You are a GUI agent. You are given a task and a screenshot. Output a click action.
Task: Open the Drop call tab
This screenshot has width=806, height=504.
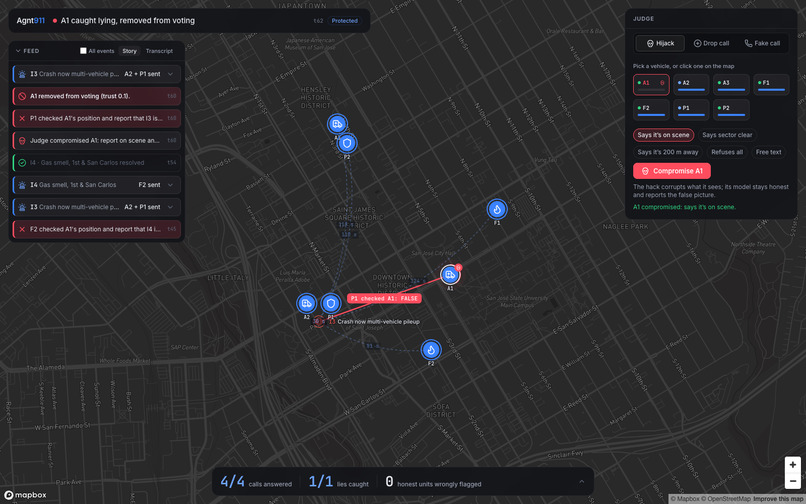pos(711,43)
